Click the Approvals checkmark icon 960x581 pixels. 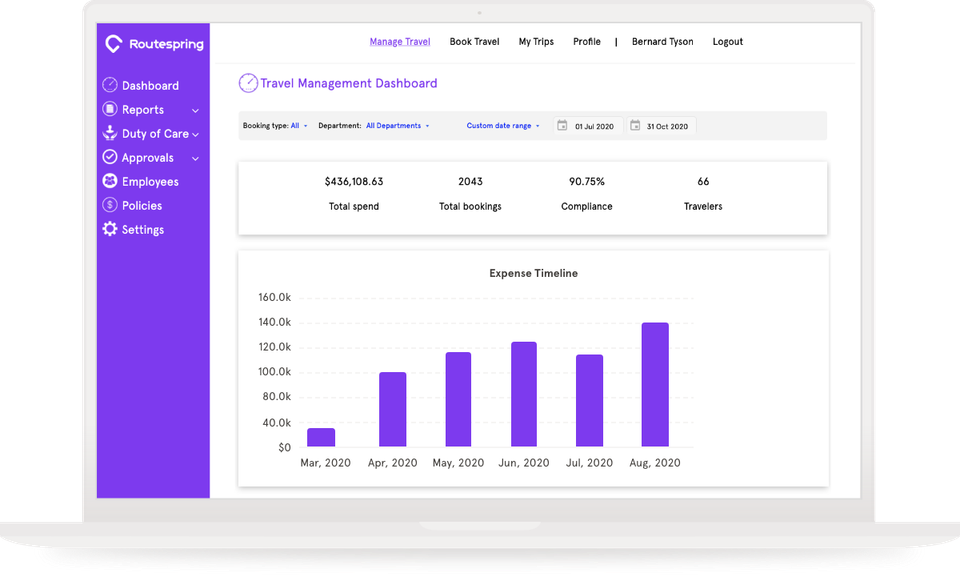pyautogui.click(x=110, y=157)
